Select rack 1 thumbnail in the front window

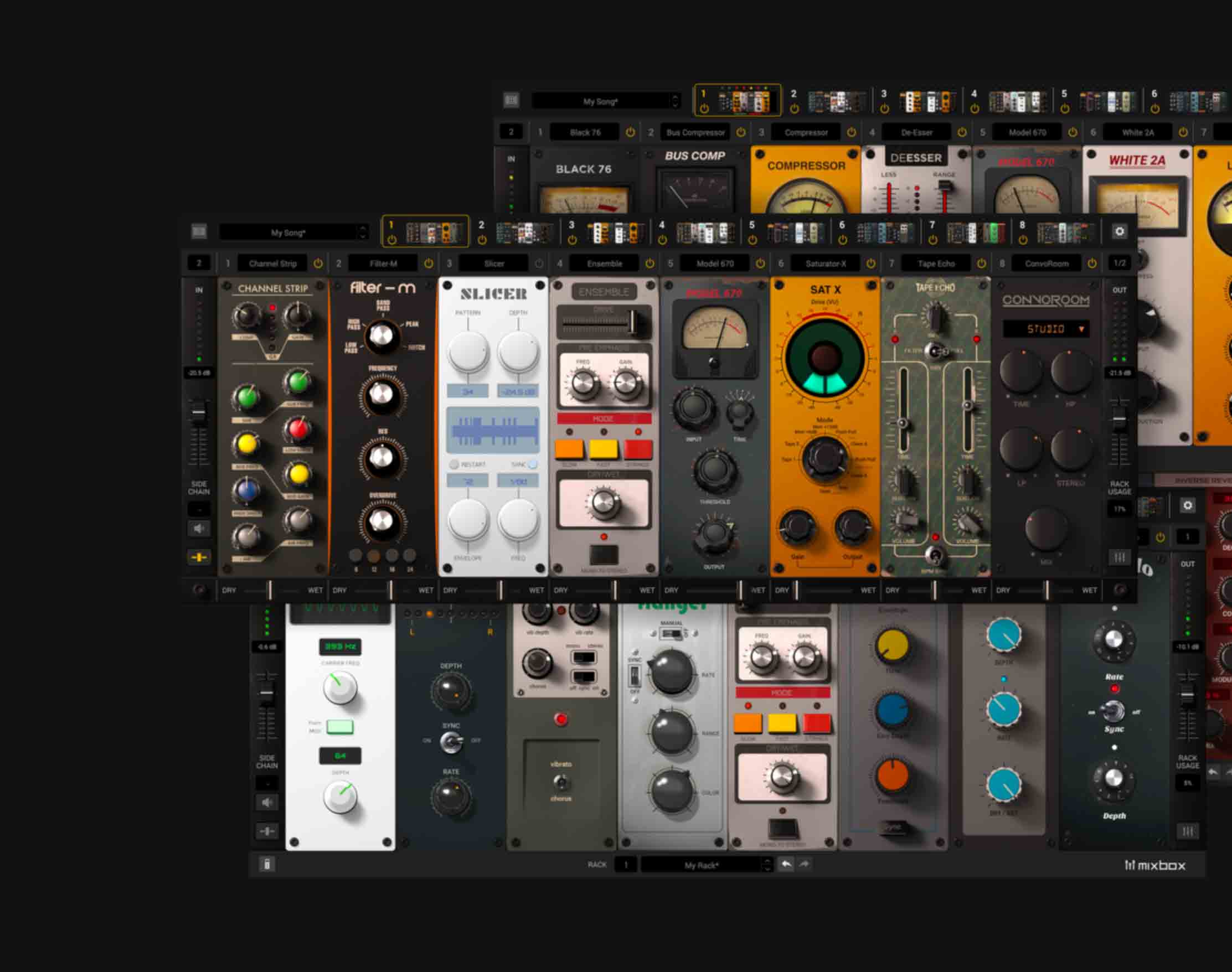pyautogui.click(x=425, y=231)
